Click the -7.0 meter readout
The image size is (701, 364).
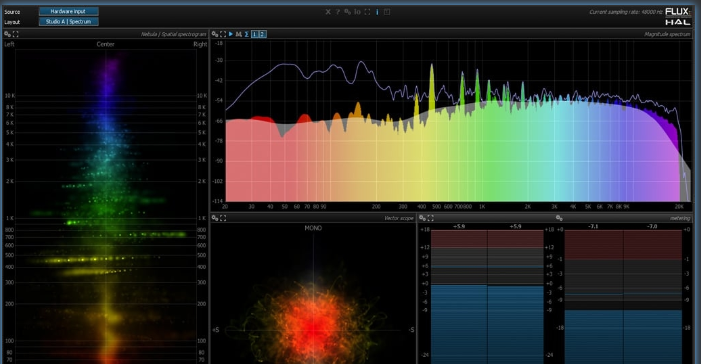[x=652, y=226]
